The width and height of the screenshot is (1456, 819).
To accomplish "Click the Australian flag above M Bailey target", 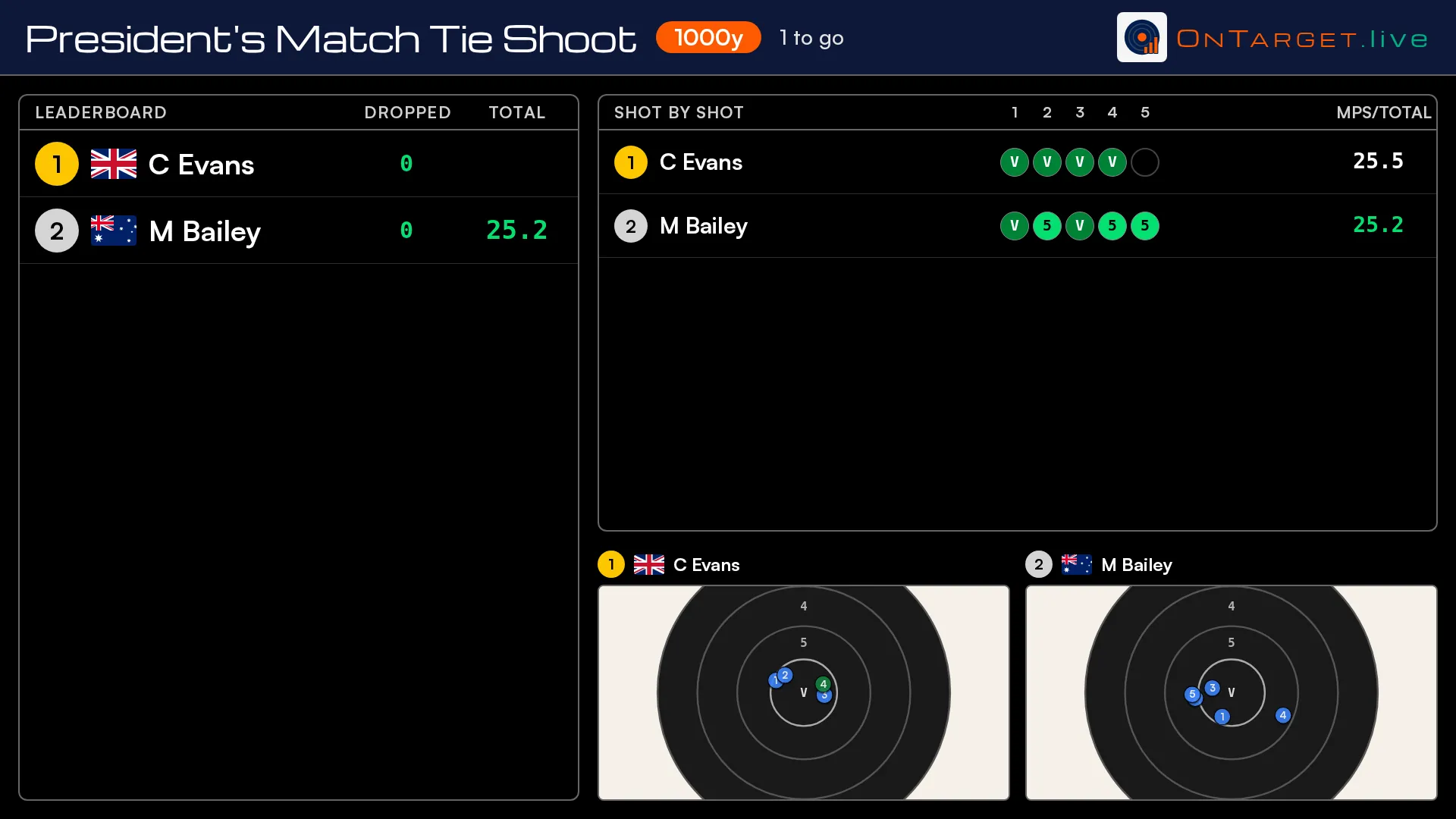I will tap(1077, 565).
